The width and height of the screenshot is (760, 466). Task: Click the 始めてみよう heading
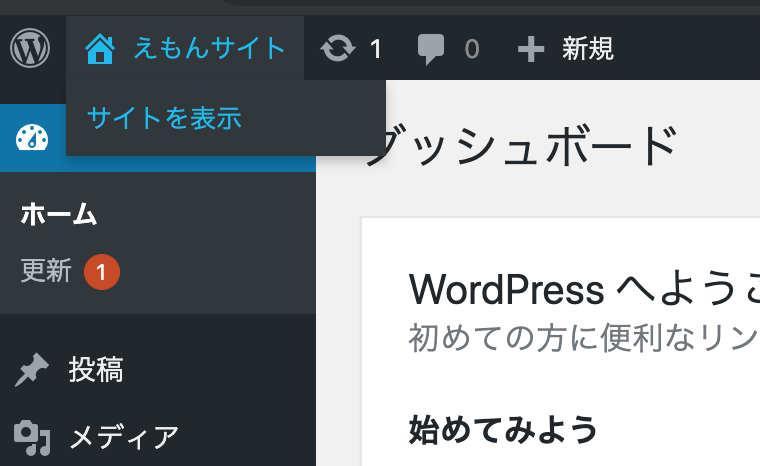(x=503, y=430)
